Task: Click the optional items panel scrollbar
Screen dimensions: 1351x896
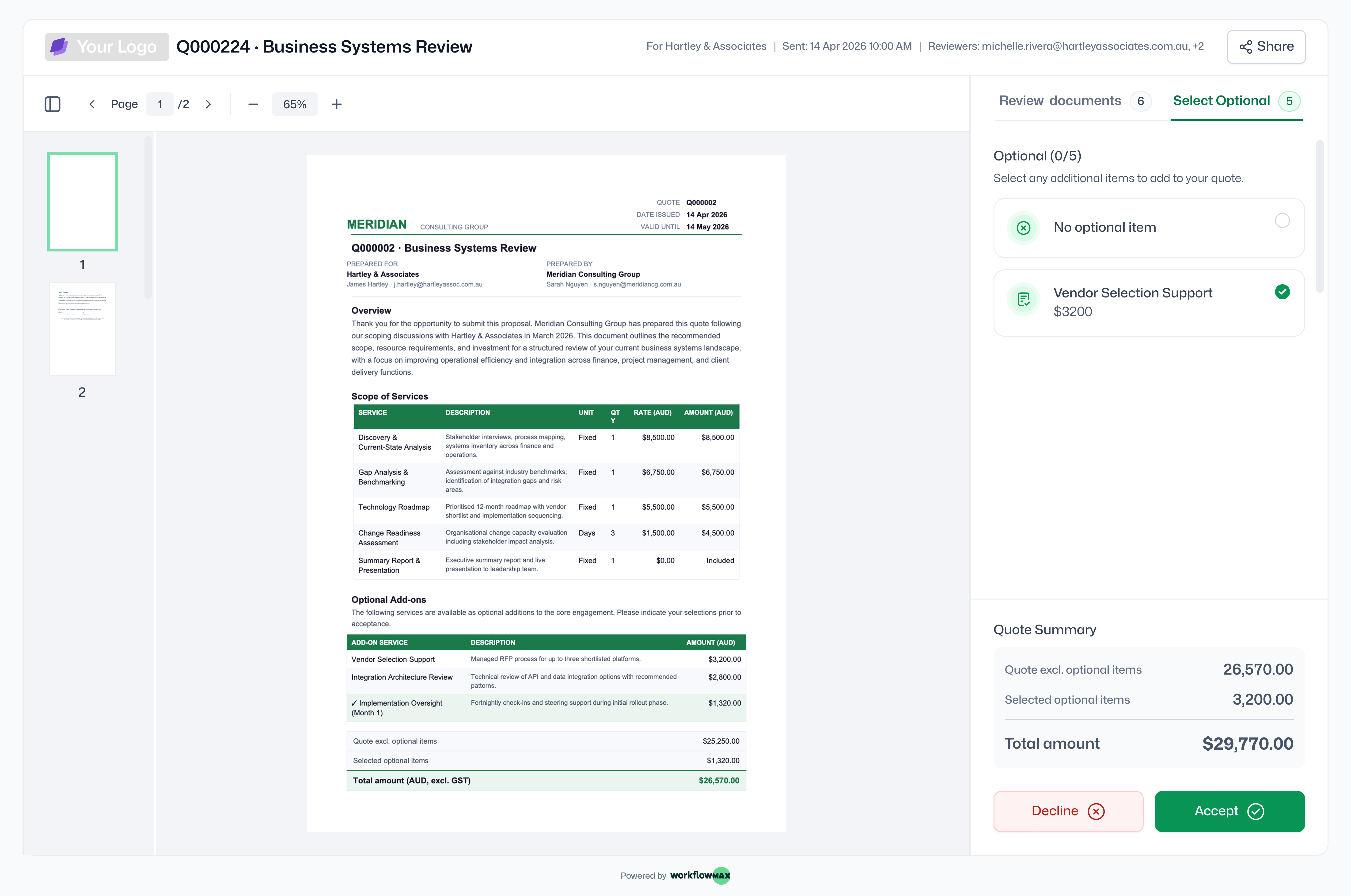Action: [1320, 216]
